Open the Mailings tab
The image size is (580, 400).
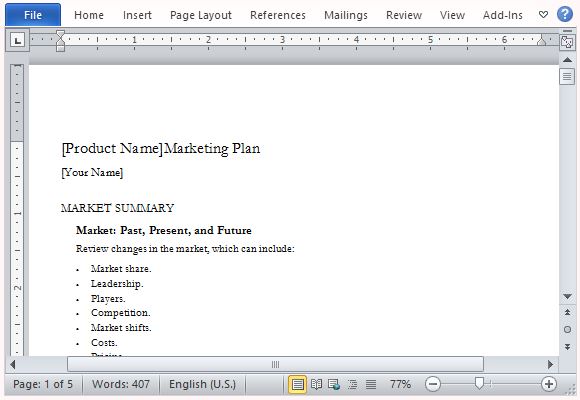[346, 15]
